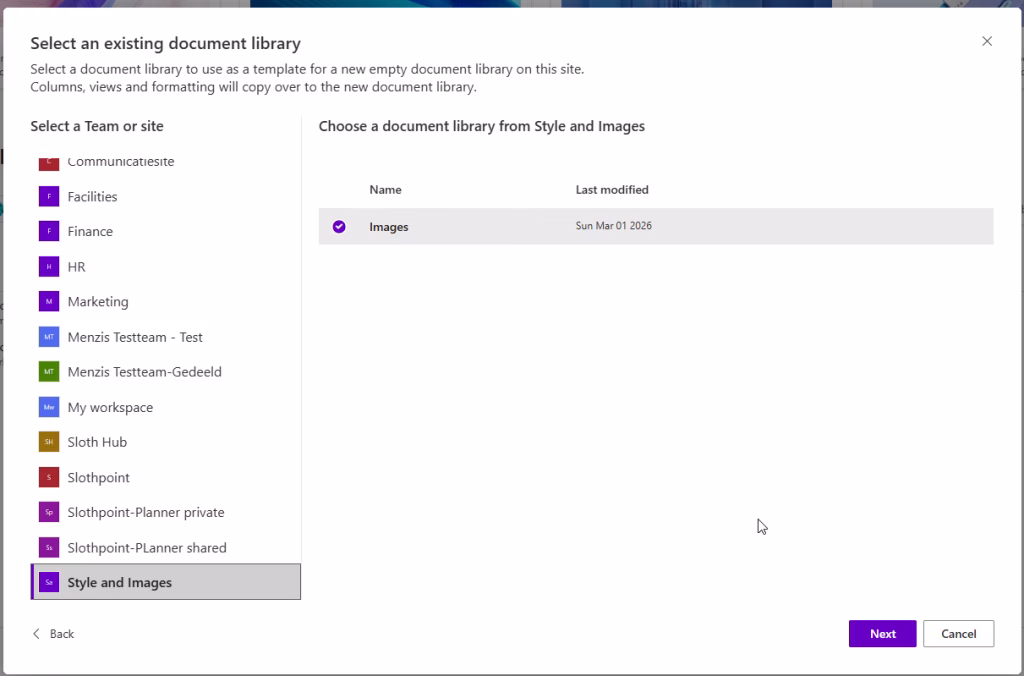Screen dimensions: 1024x676
Task: Choose the Style and Images site
Action: [120, 583]
